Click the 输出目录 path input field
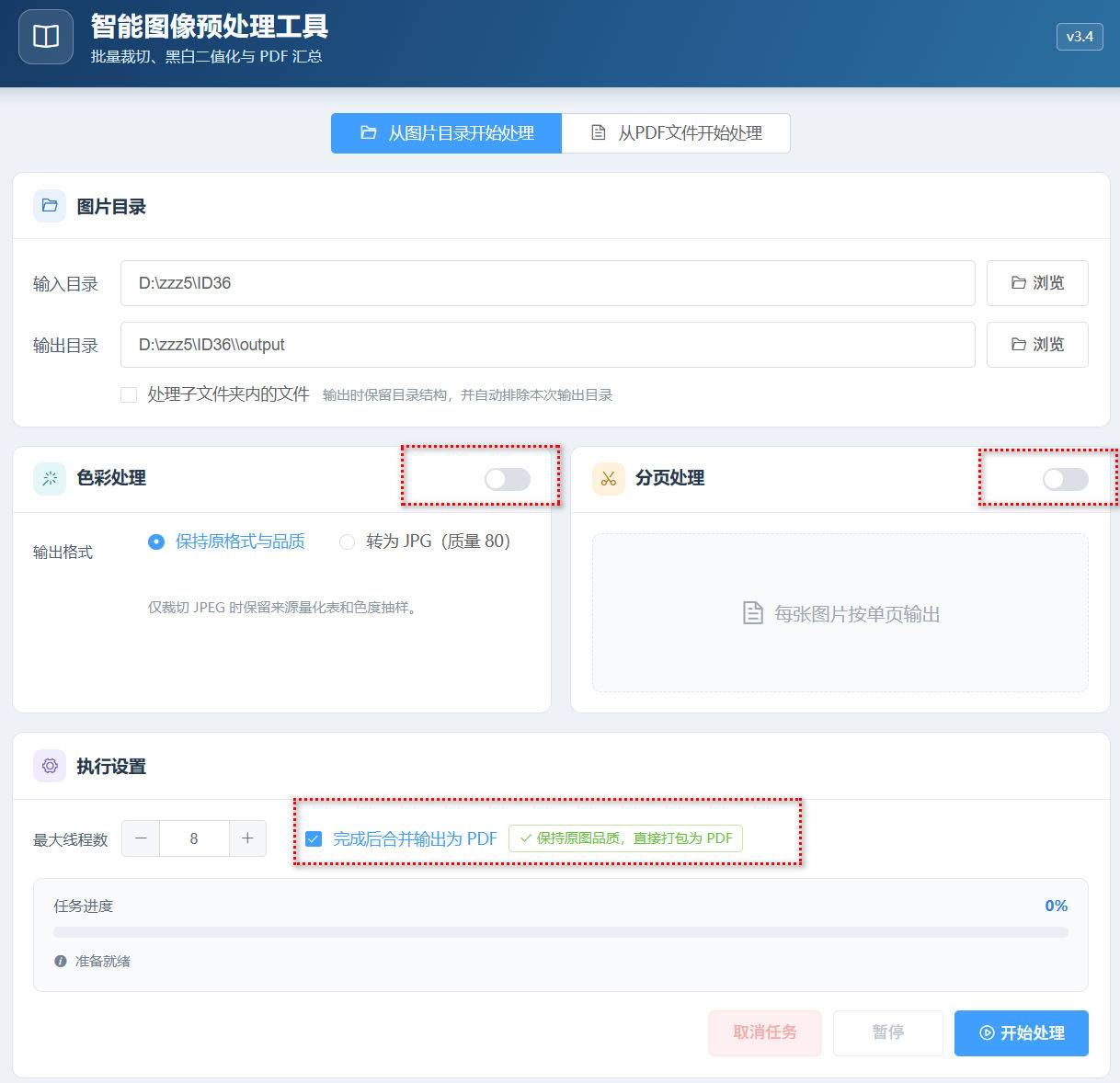Viewport: 1120px width, 1083px height. tap(548, 345)
